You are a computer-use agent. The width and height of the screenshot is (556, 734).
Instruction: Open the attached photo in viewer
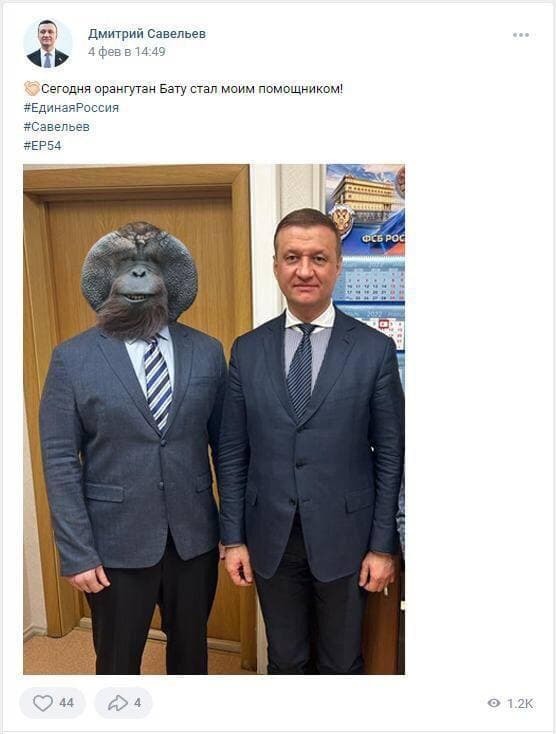pos(214,419)
